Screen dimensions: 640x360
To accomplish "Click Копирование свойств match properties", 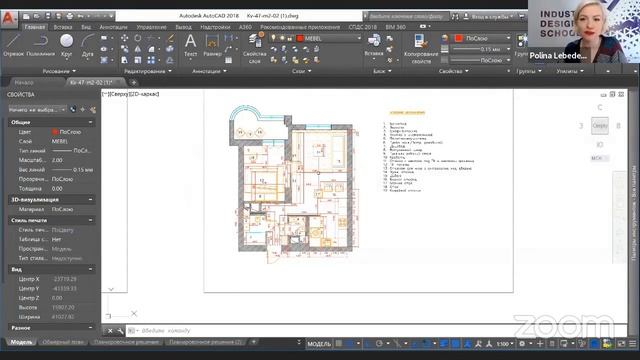I will [421, 48].
